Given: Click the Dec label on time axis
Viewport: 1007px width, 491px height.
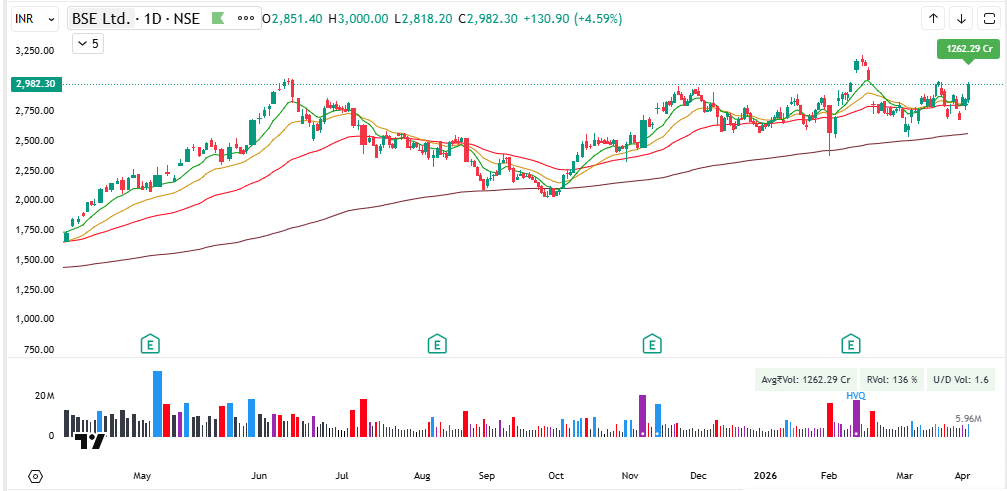Looking at the screenshot, I should pos(698,476).
